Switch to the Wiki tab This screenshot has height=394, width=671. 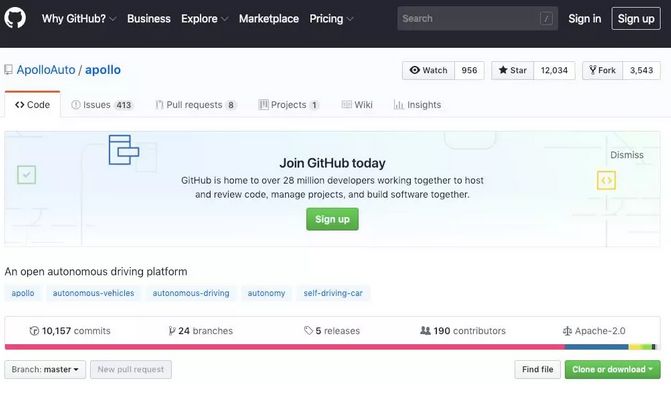coord(357,105)
